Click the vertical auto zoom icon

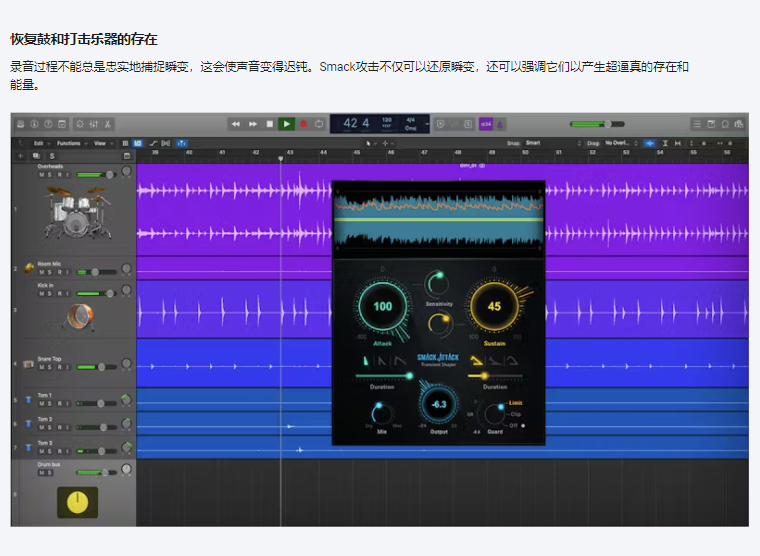point(665,143)
